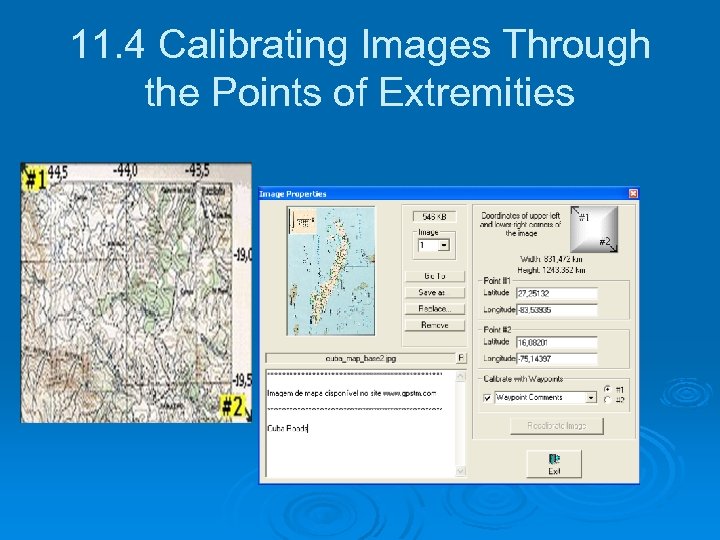Click the Recalibrate Image button
The image size is (720, 540).
[x=557, y=426]
